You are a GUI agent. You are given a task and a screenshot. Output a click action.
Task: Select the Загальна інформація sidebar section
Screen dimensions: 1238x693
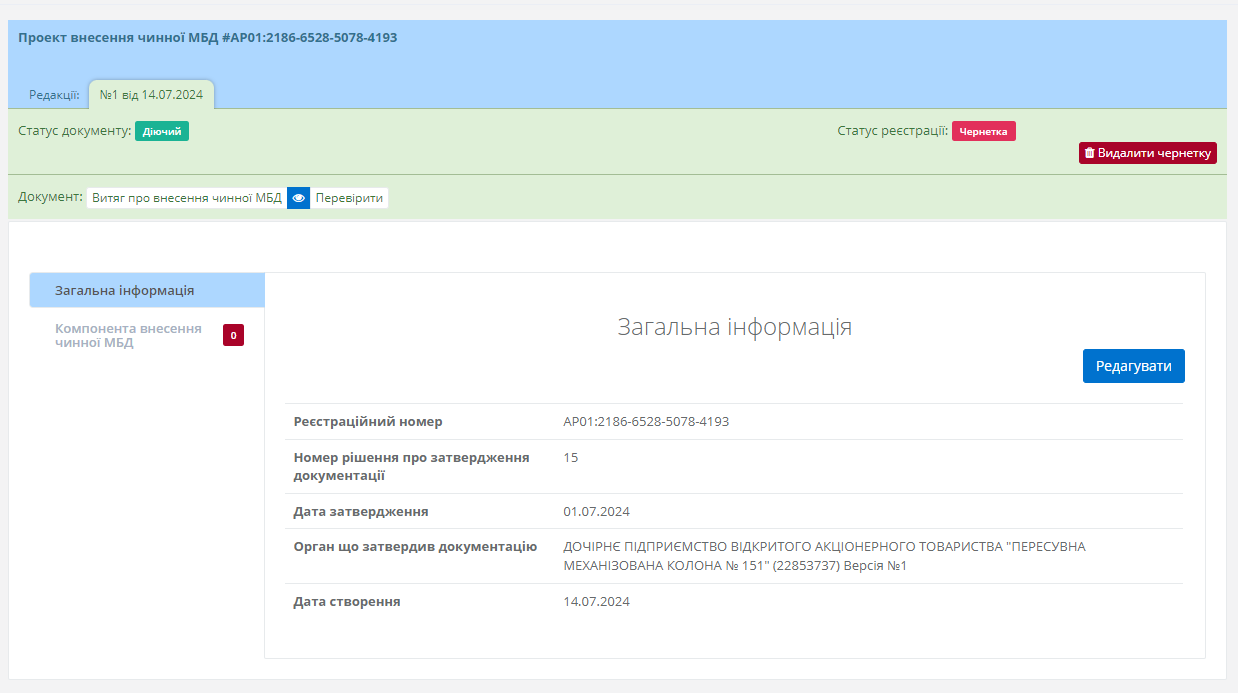tap(125, 290)
